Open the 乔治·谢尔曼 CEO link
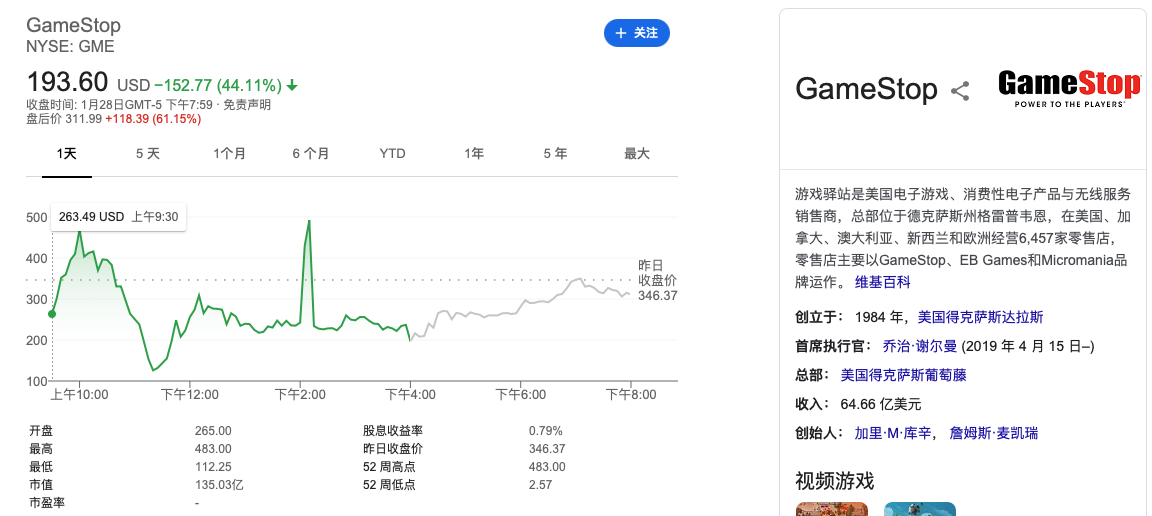The height and width of the screenshot is (516, 1152). click(x=918, y=346)
